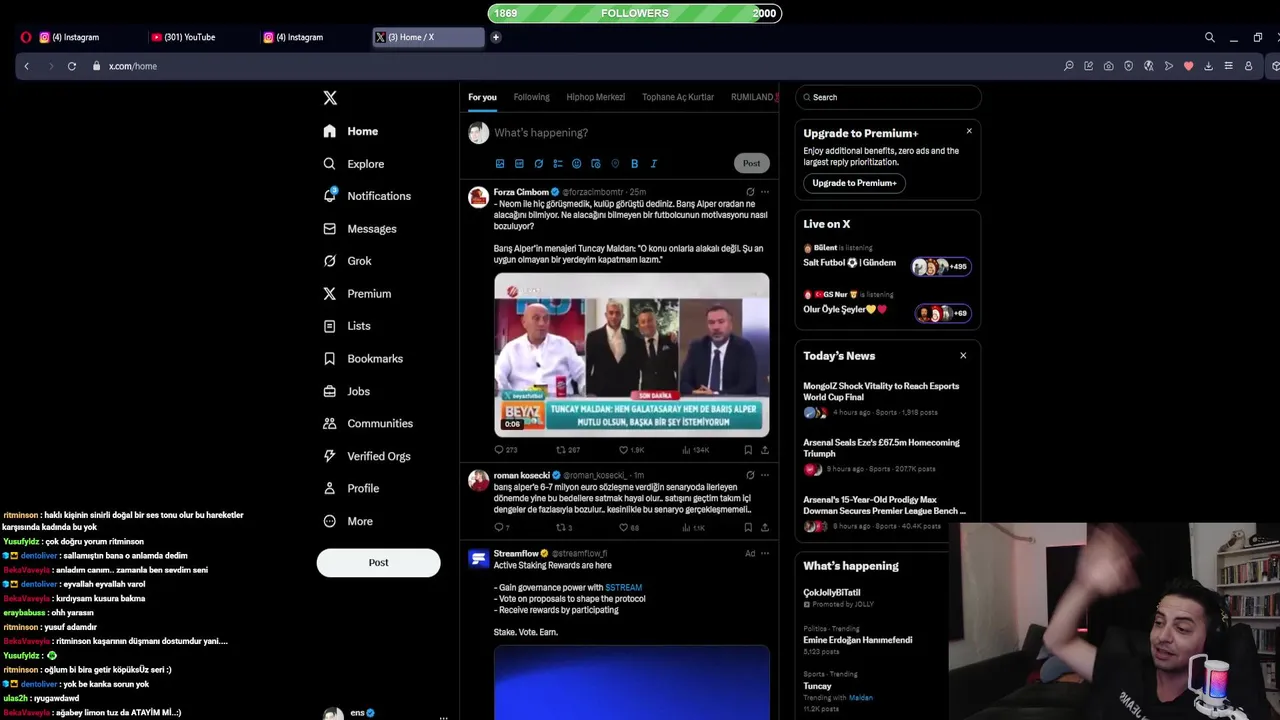The image size is (1280, 720).
Task: Open browser downloads icon
Action: (x=1208, y=66)
